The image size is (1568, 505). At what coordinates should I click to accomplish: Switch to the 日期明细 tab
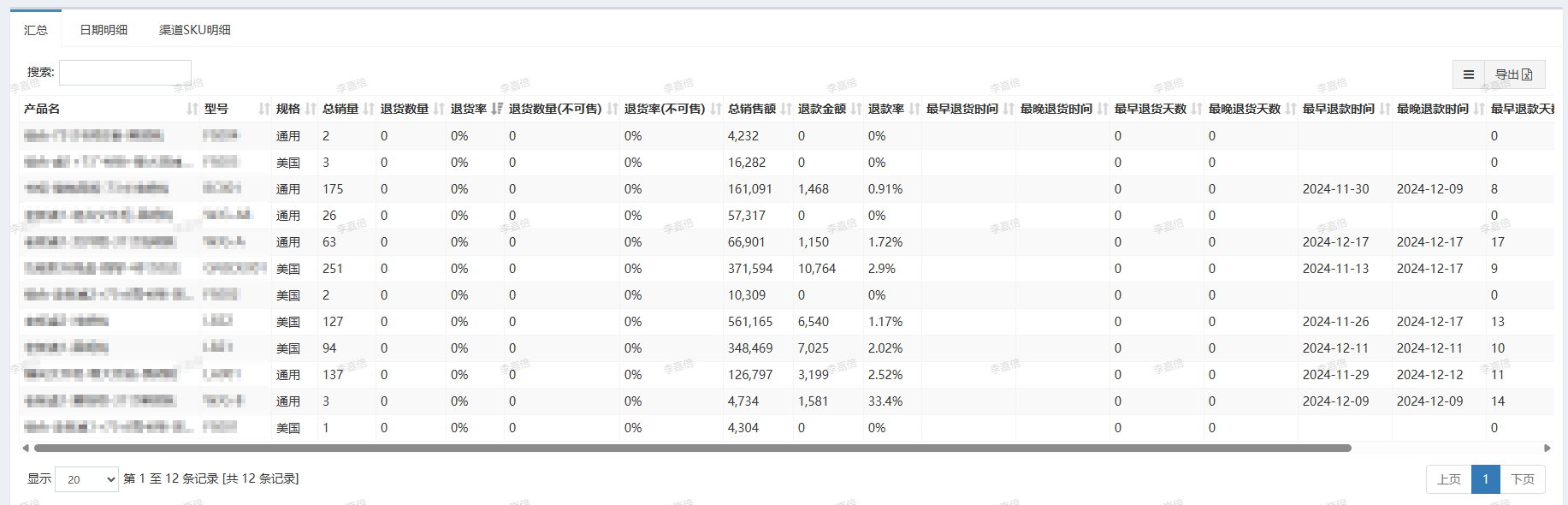point(104,30)
